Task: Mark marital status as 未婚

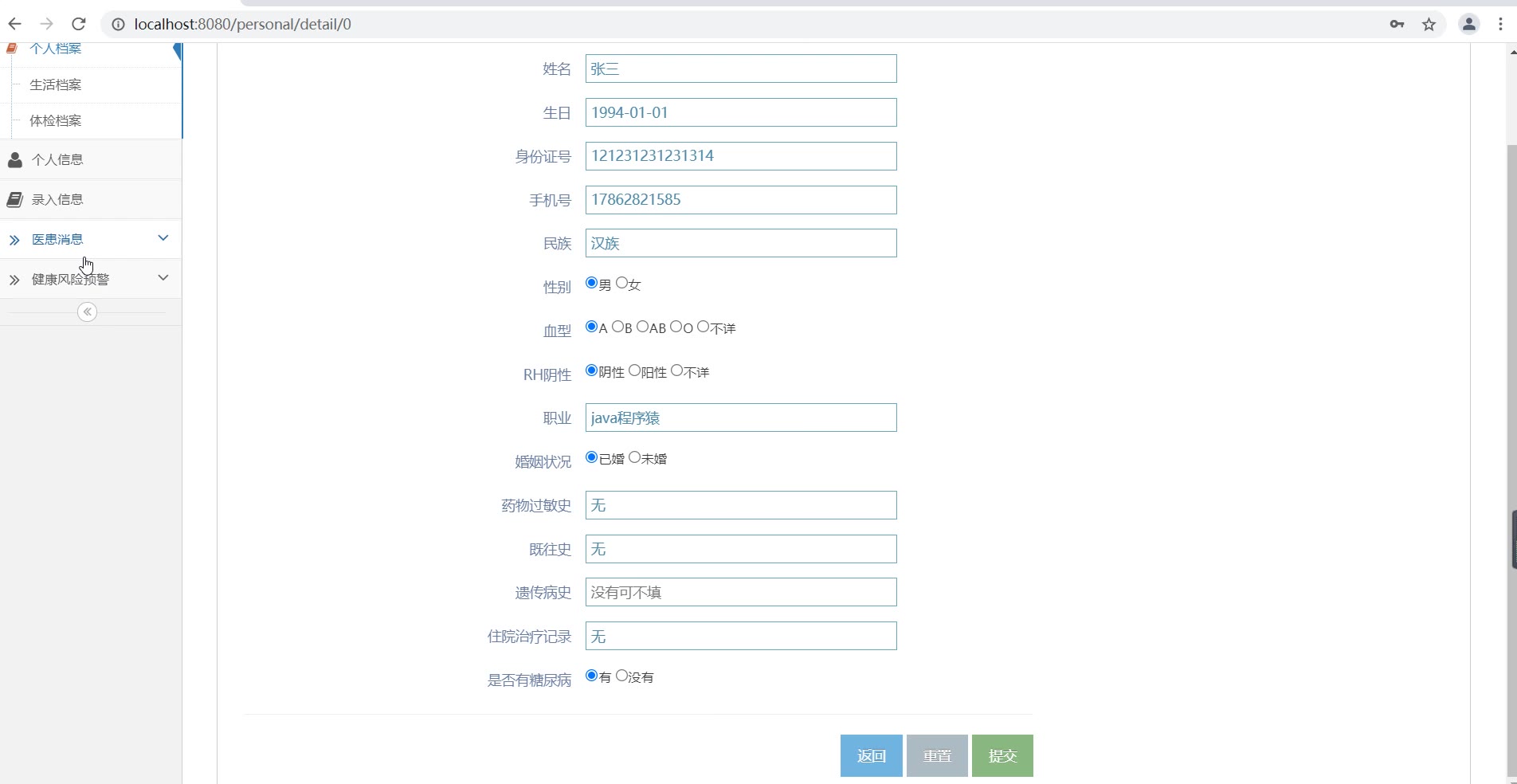Action: click(x=634, y=457)
